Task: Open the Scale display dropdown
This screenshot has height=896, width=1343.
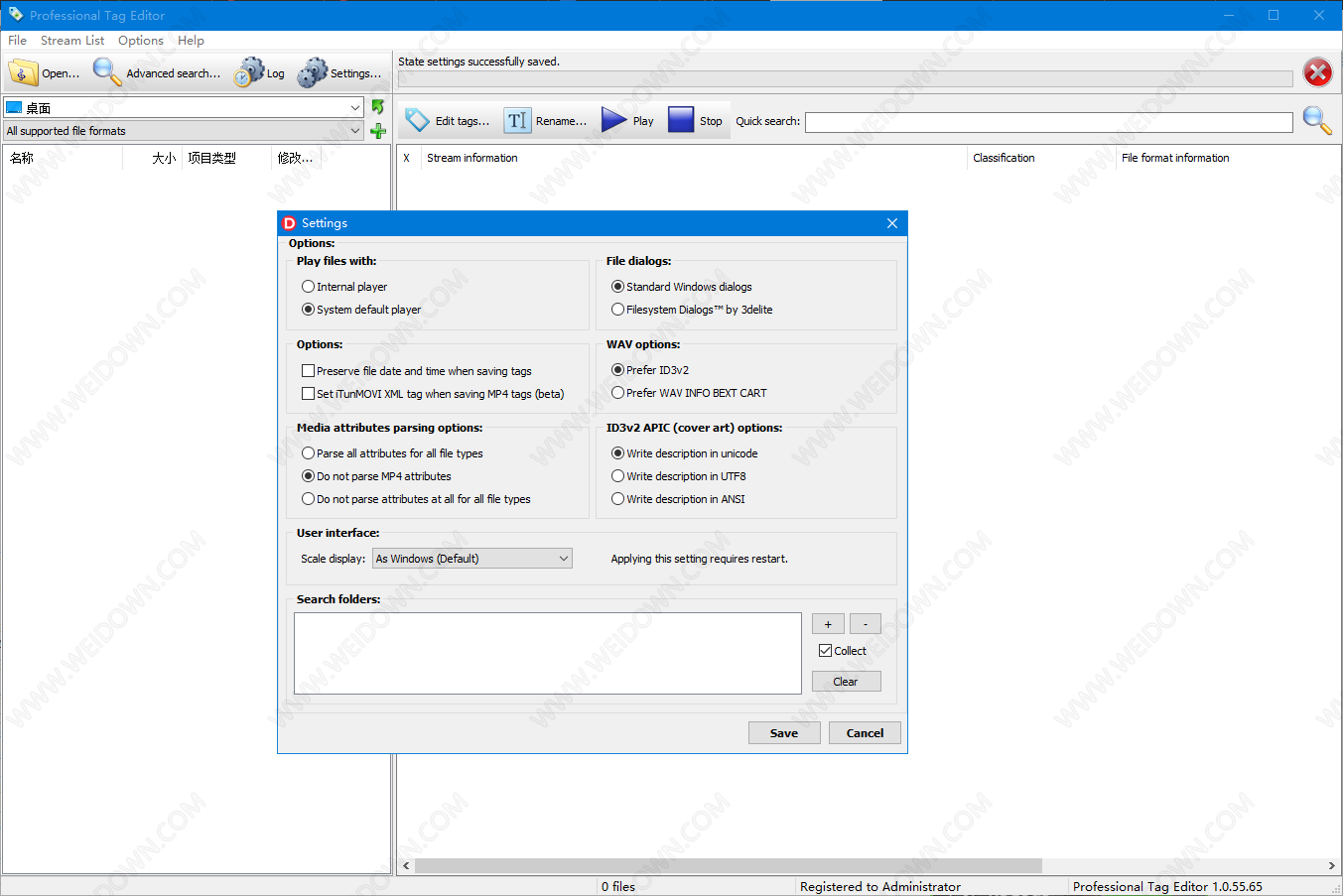Action: [x=471, y=559]
